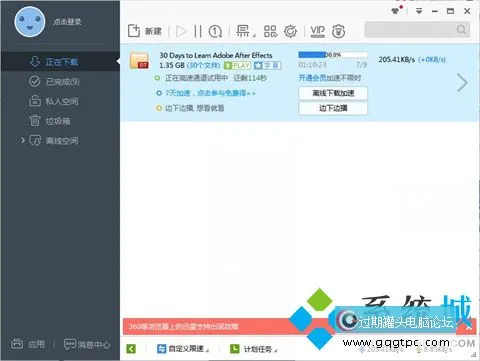
Task: Open the 计划任务 scheduled tasks dropdown
Action: tap(254, 349)
